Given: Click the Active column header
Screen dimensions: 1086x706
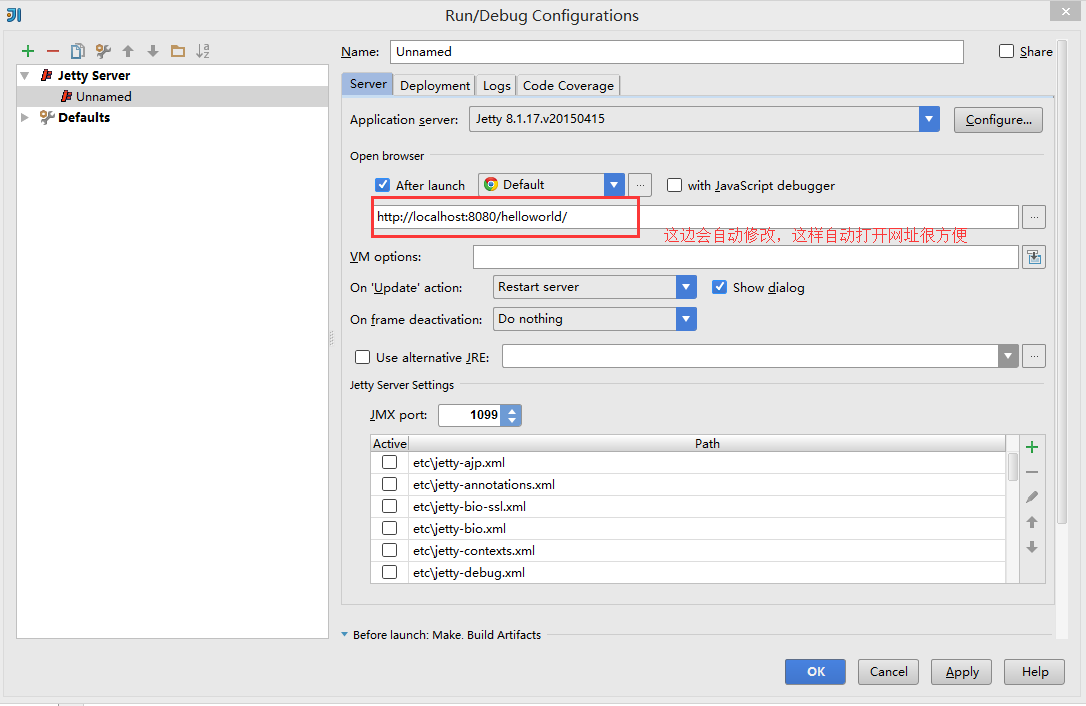Looking at the screenshot, I should [x=389, y=443].
